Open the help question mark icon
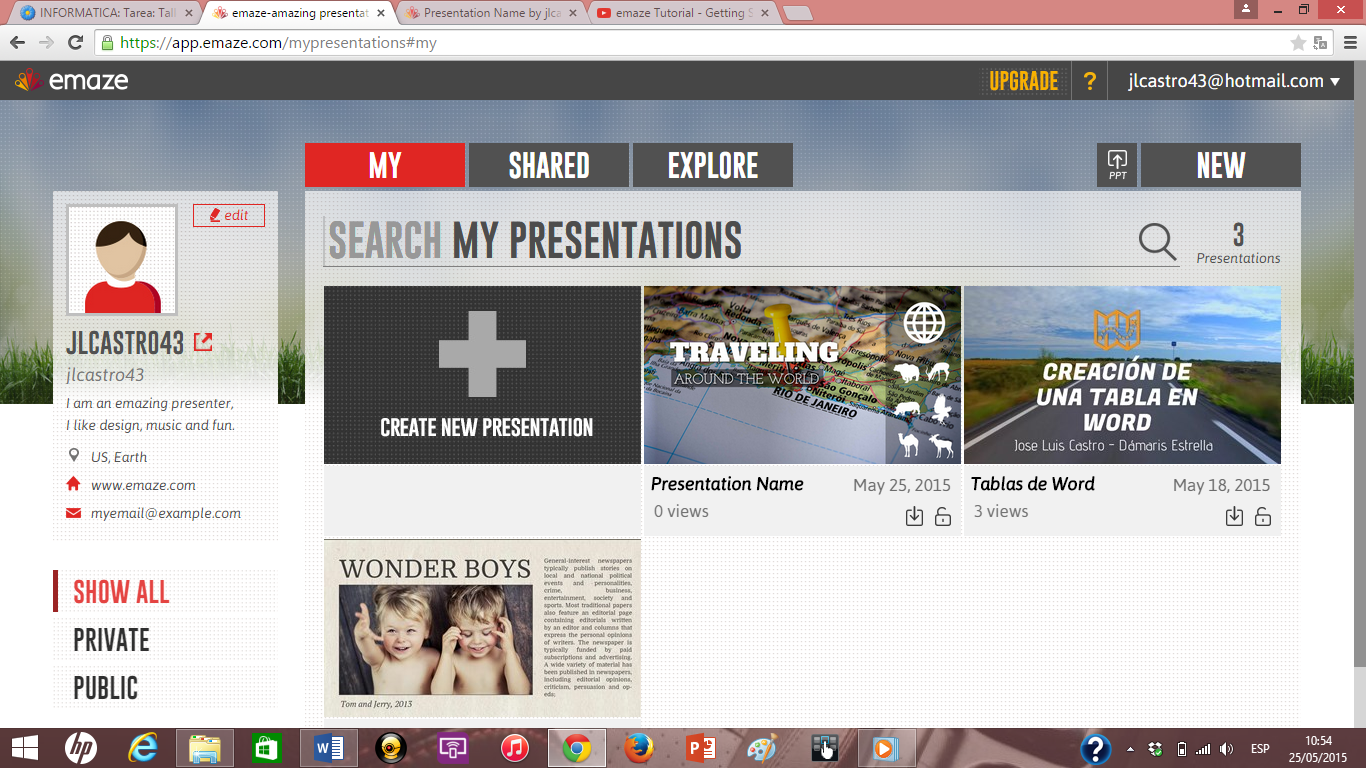Viewport: 1366px width, 768px height. tap(1090, 82)
